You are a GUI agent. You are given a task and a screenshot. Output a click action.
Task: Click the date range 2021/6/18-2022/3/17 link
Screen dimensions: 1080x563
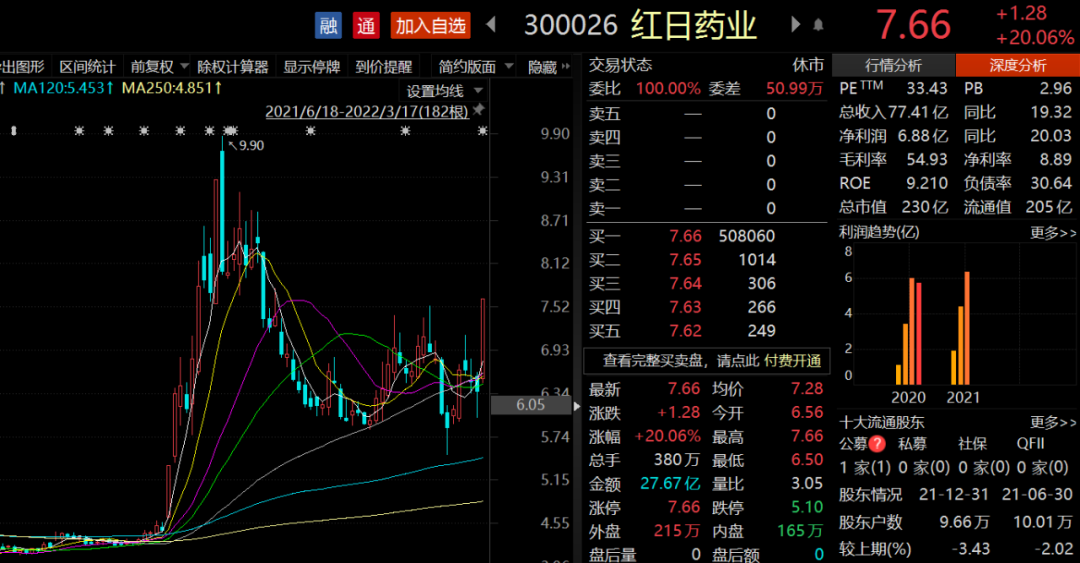(x=366, y=111)
